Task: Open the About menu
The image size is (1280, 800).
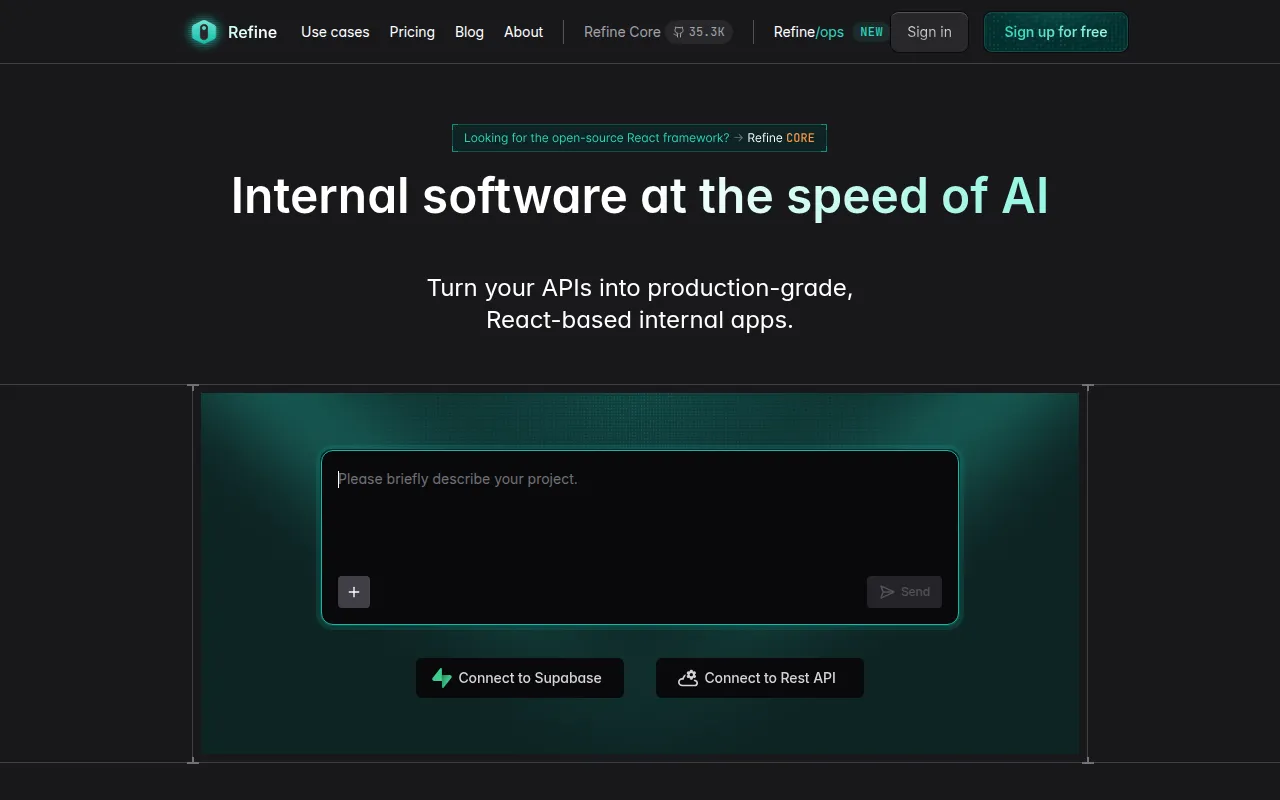Action: (523, 32)
